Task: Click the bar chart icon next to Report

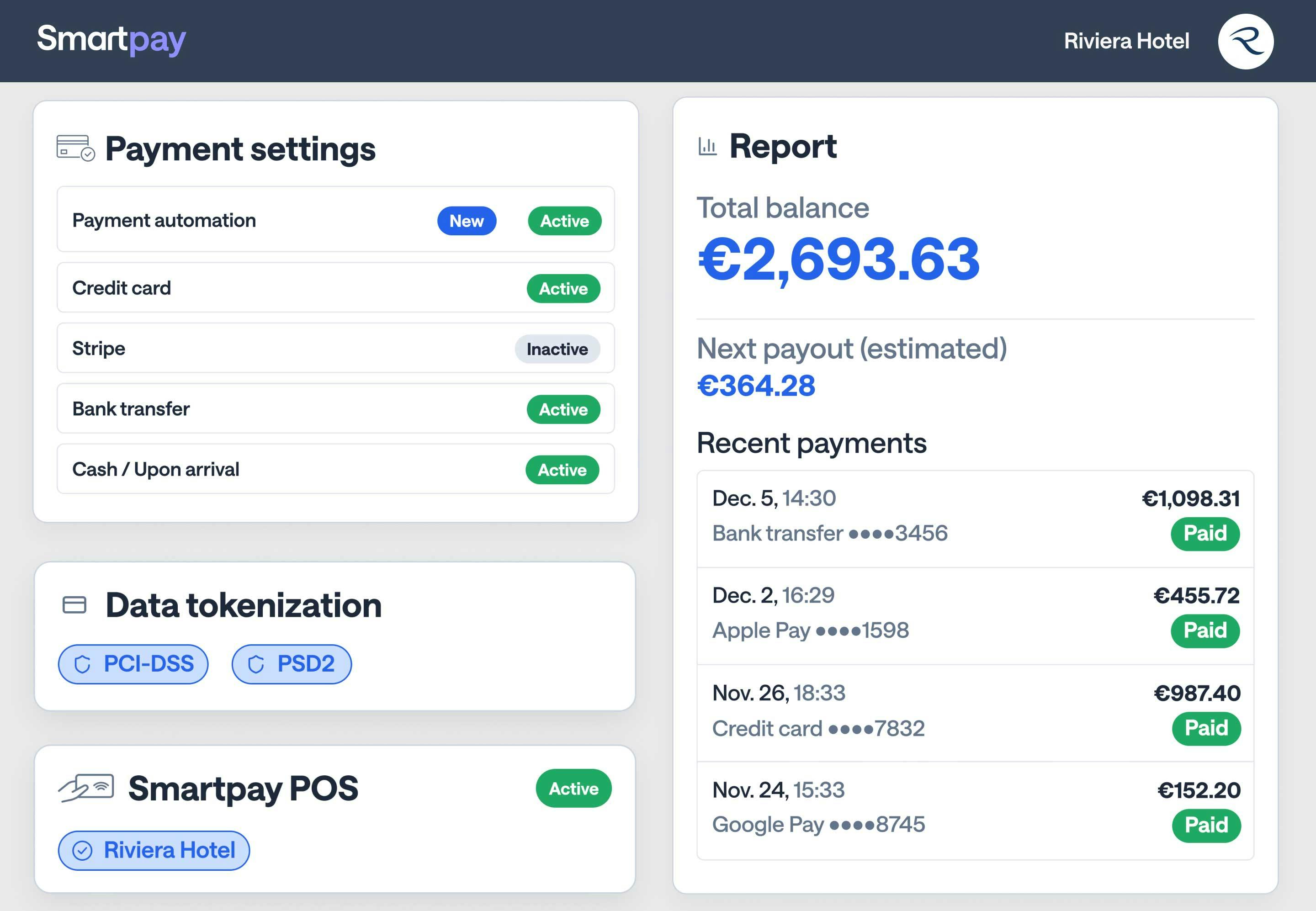Action: [x=707, y=146]
